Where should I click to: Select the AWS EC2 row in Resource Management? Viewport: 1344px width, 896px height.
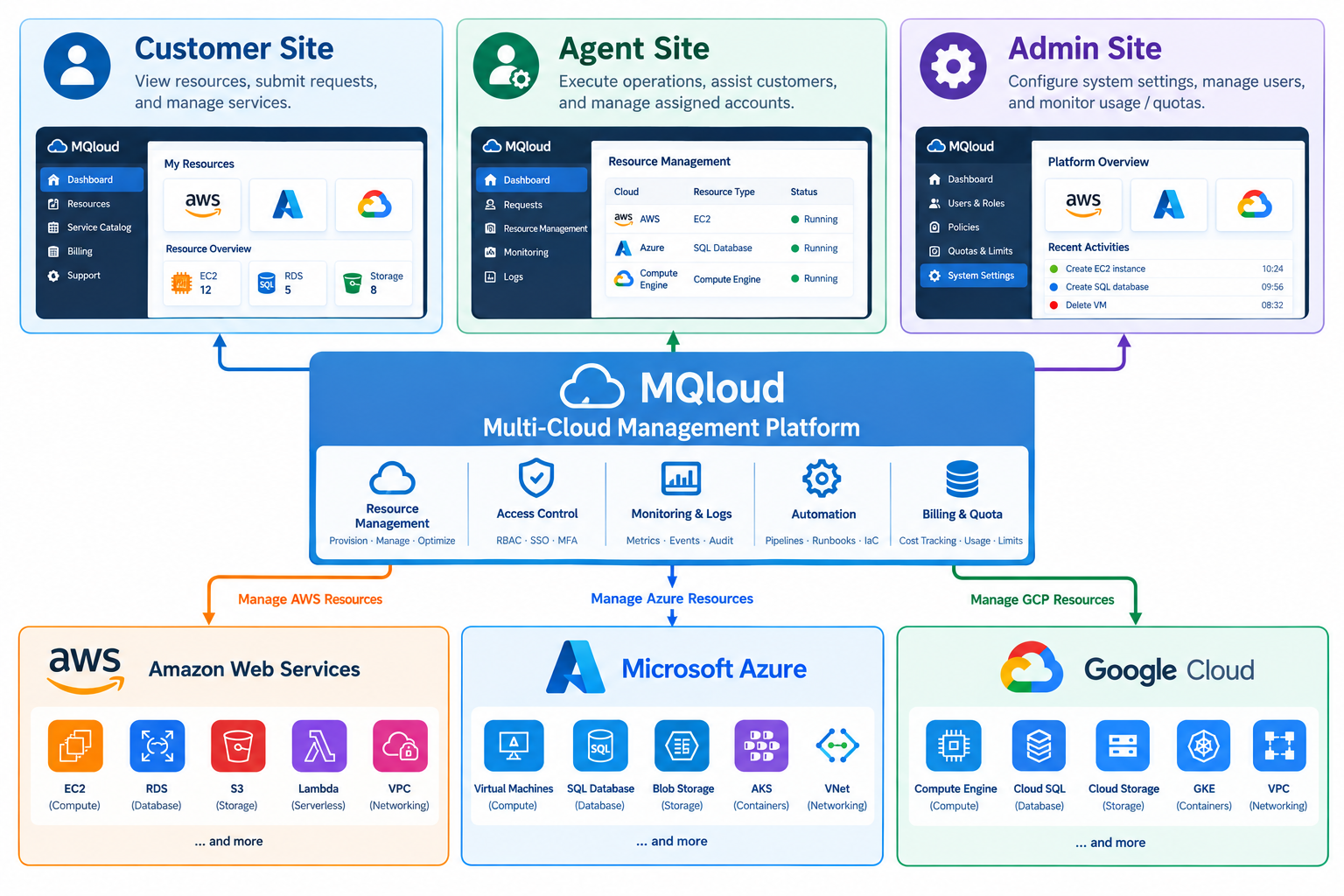[729, 219]
